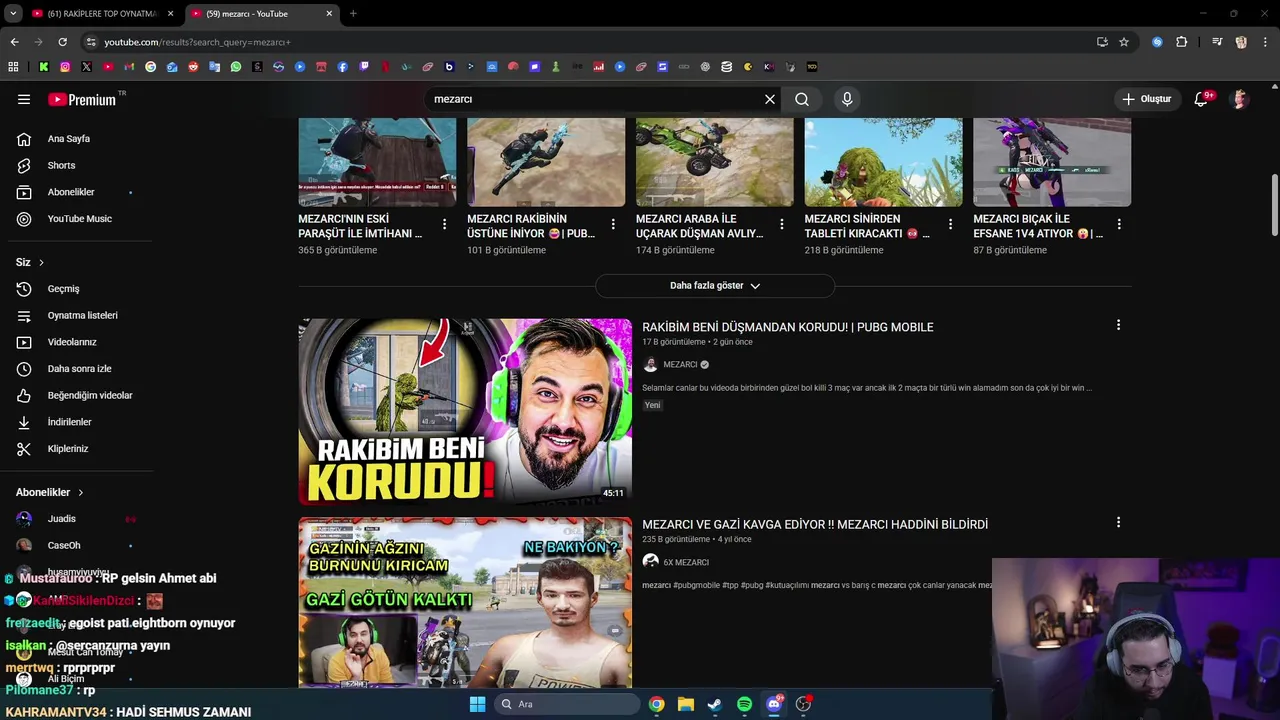Play RAKİBİM BENİ KORUDU thumbnail video

pos(465,412)
